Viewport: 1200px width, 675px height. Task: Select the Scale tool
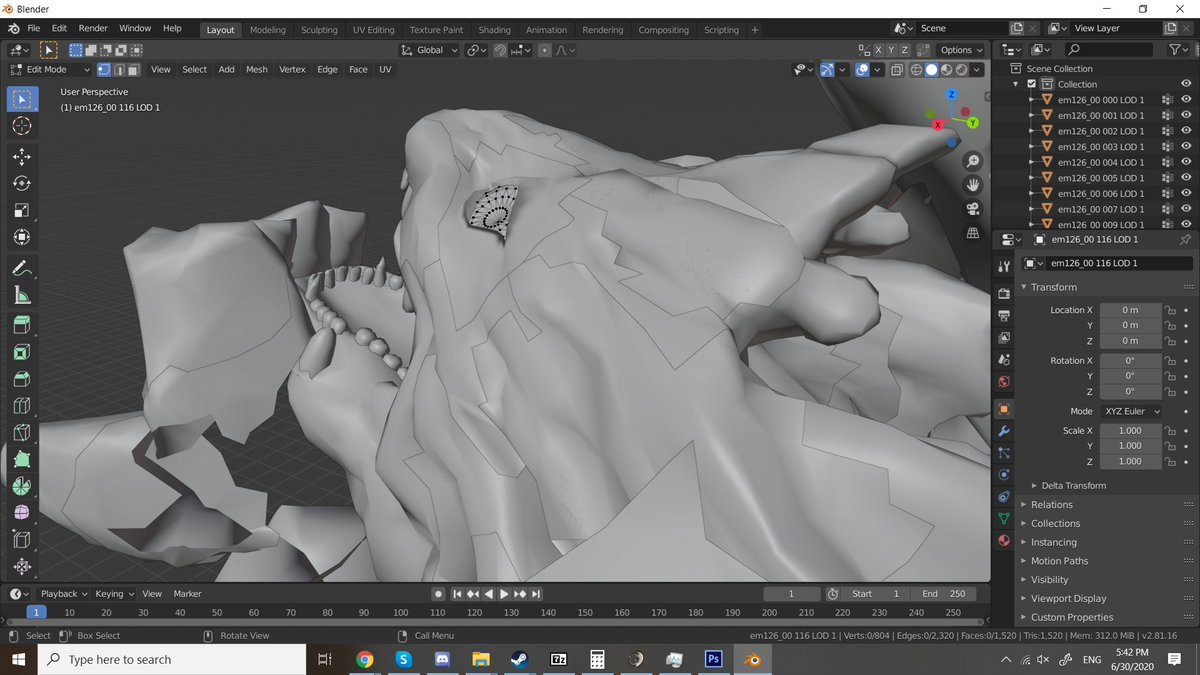(22, 210)
